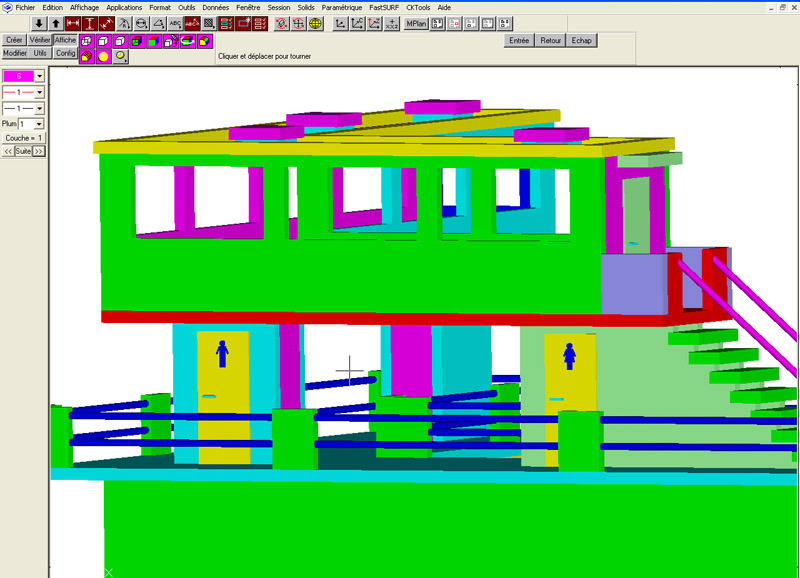The image size is (800, 578).
Task: Click the MPlan button
Action: pos(416,23)
